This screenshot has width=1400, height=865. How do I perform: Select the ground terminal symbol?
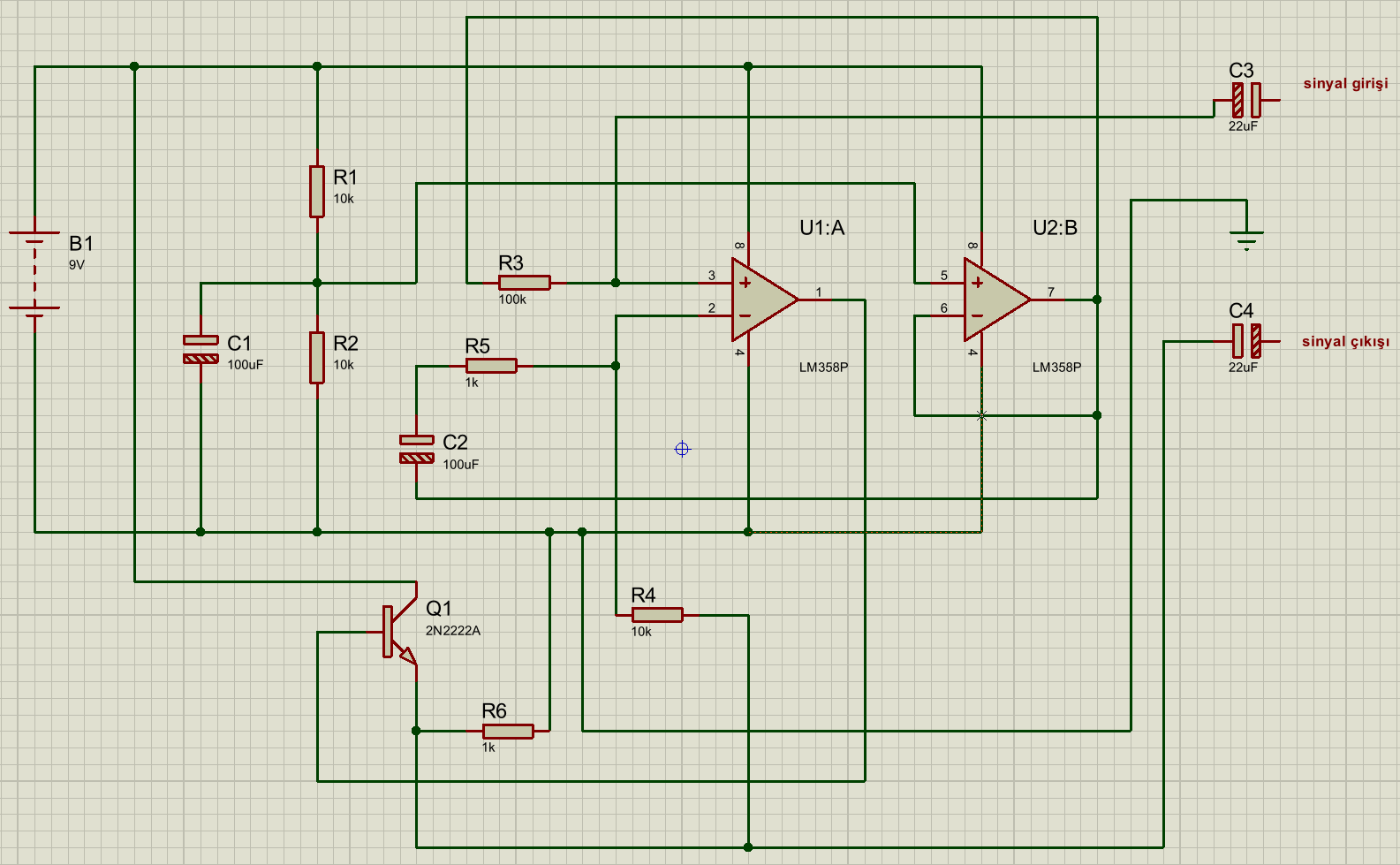[x=1246, y=238]
